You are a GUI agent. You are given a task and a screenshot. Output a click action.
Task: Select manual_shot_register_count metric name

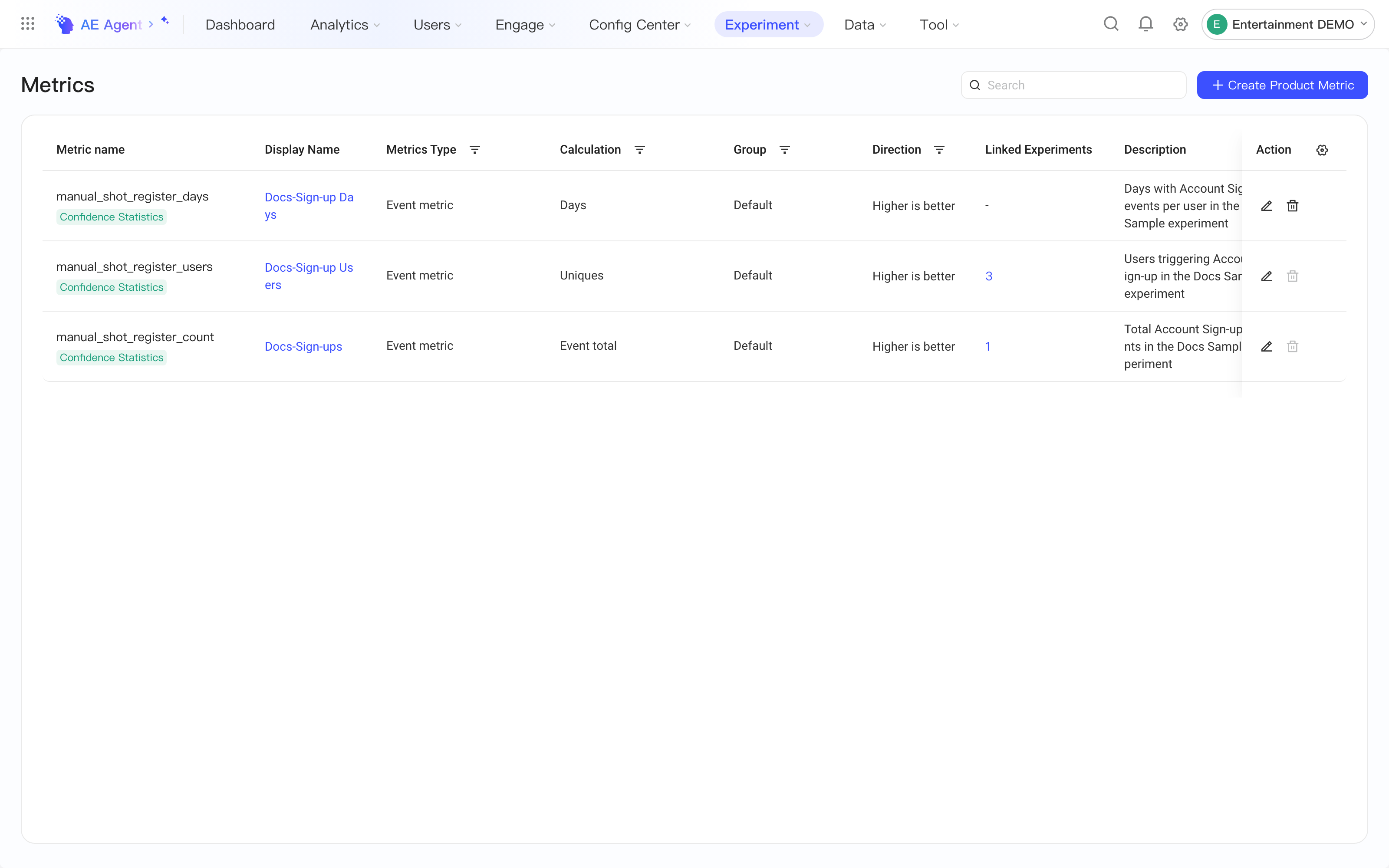tap(135, 338)
